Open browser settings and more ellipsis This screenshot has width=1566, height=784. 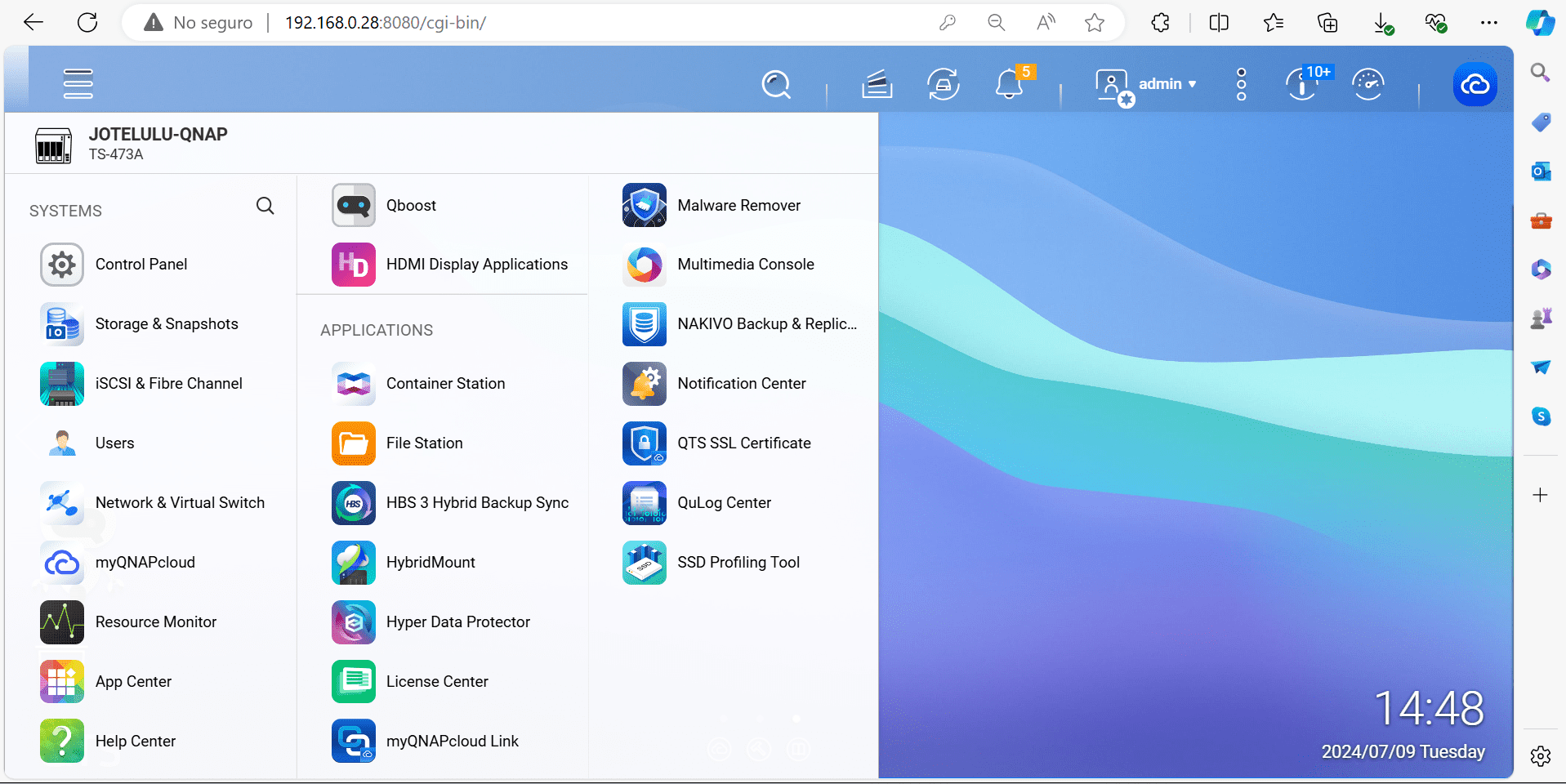tap(1488, 23)
